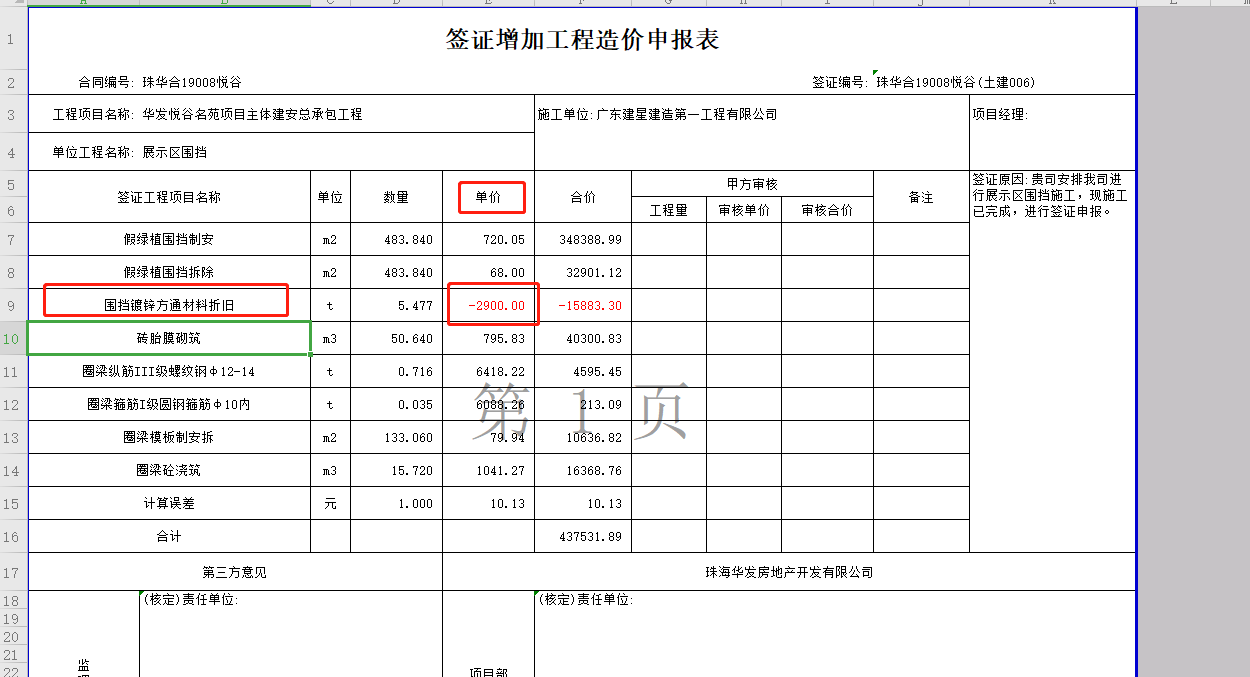Select the total 348388.99 cell
Viewport: 1250px width, 677px height.
(x=583, y=239)
